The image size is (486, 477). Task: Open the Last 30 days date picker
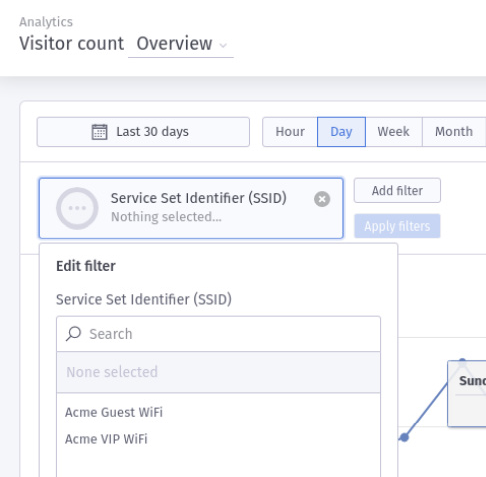143,132
